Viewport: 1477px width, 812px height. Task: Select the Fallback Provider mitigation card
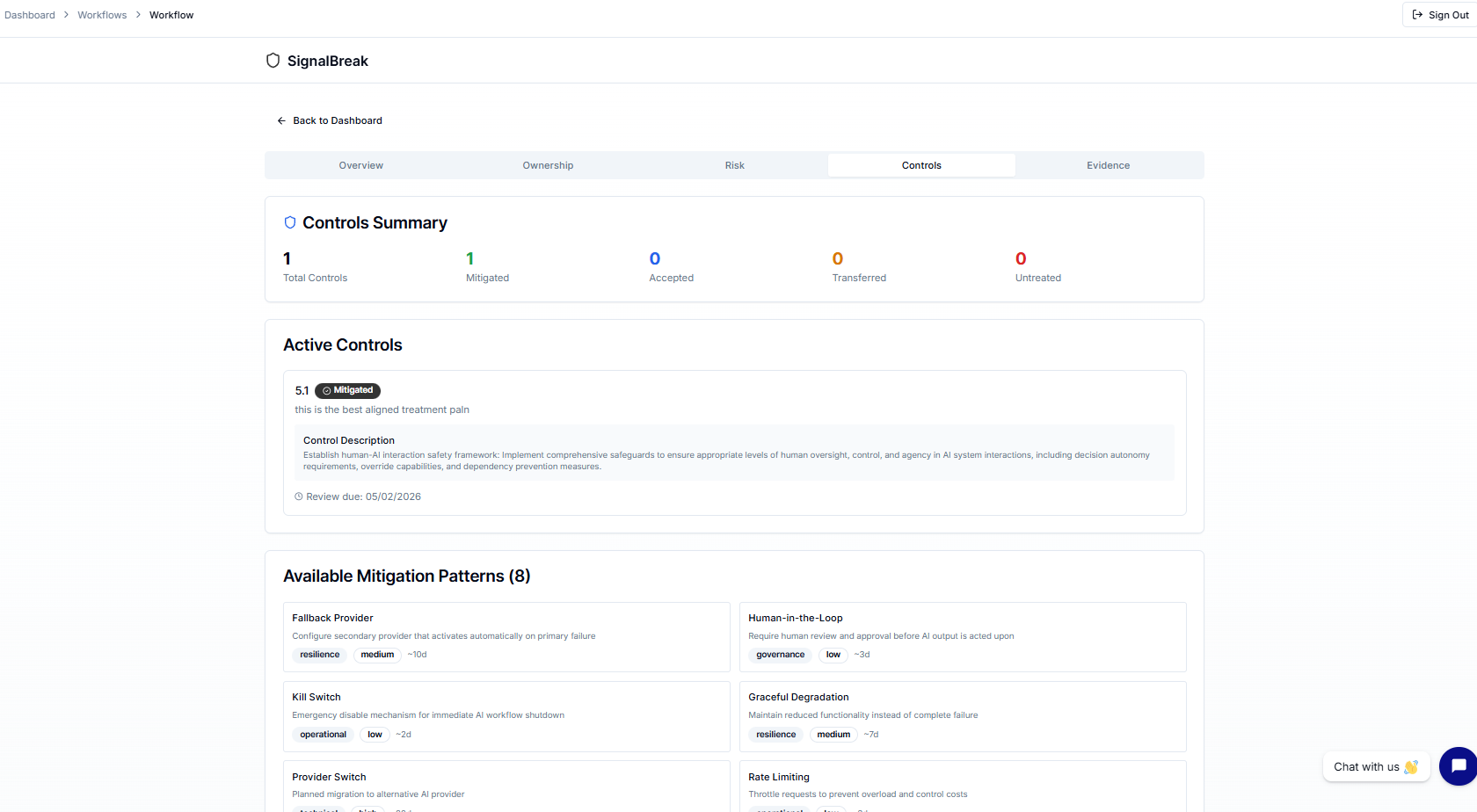click(506, 636)
